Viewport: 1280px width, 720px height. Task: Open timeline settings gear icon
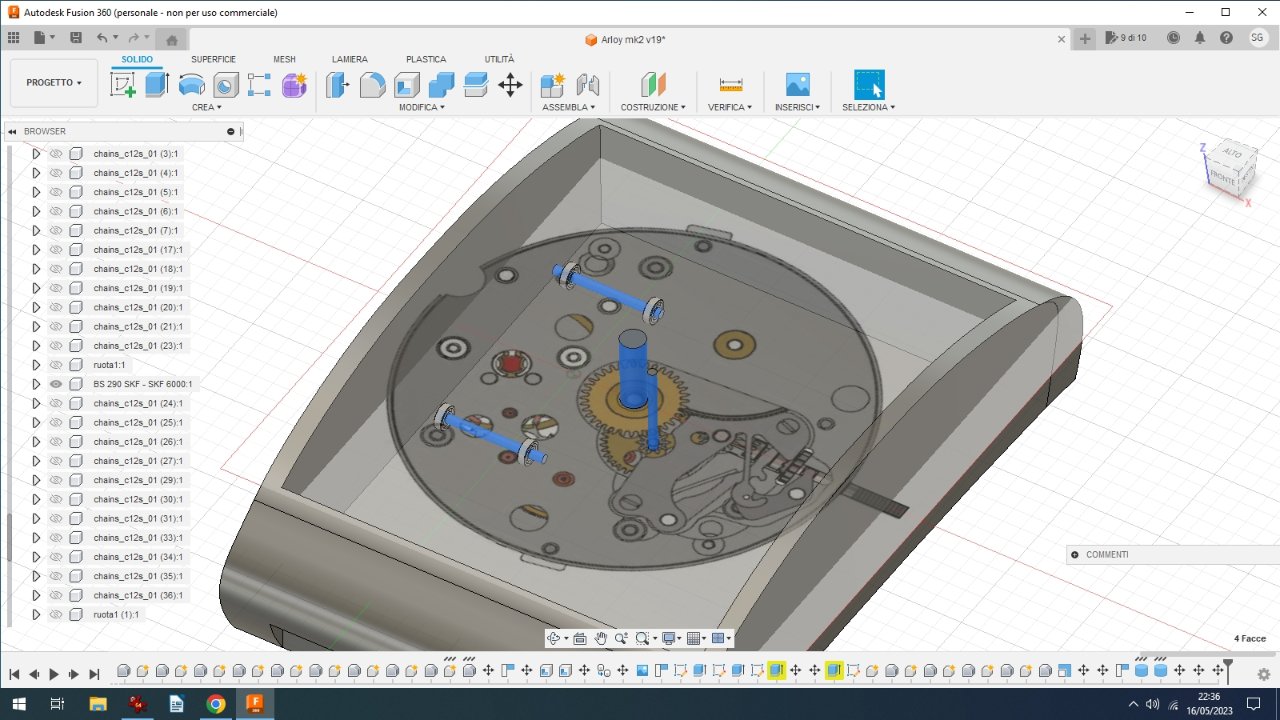click(1264, 674)
